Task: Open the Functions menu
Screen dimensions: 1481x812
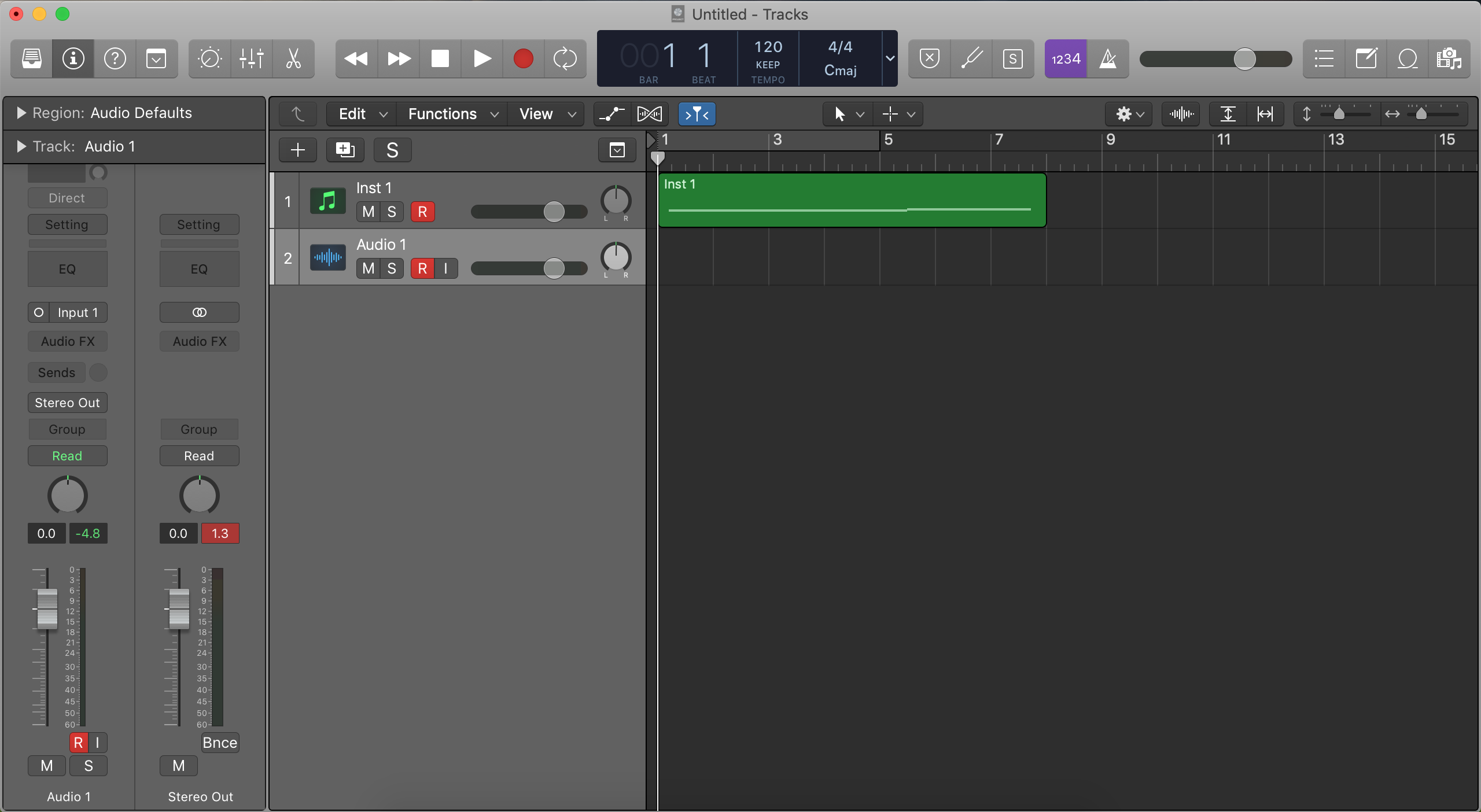Action: tap(452, 114)
